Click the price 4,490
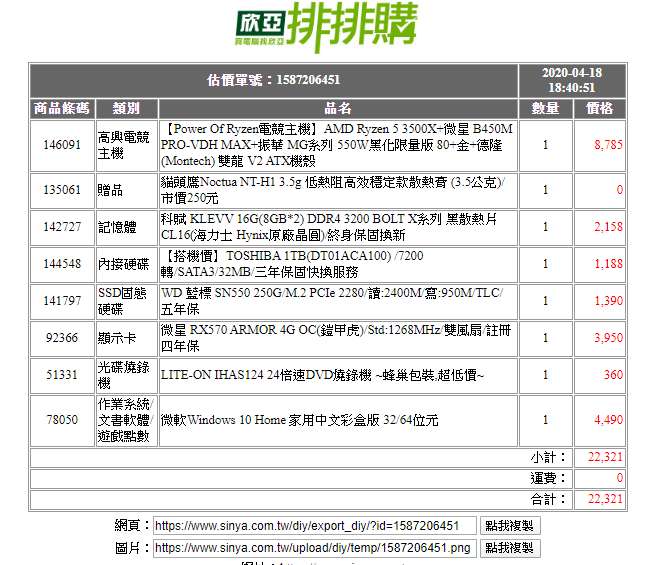This screenshot has height=565, width=658. [608, 420]
